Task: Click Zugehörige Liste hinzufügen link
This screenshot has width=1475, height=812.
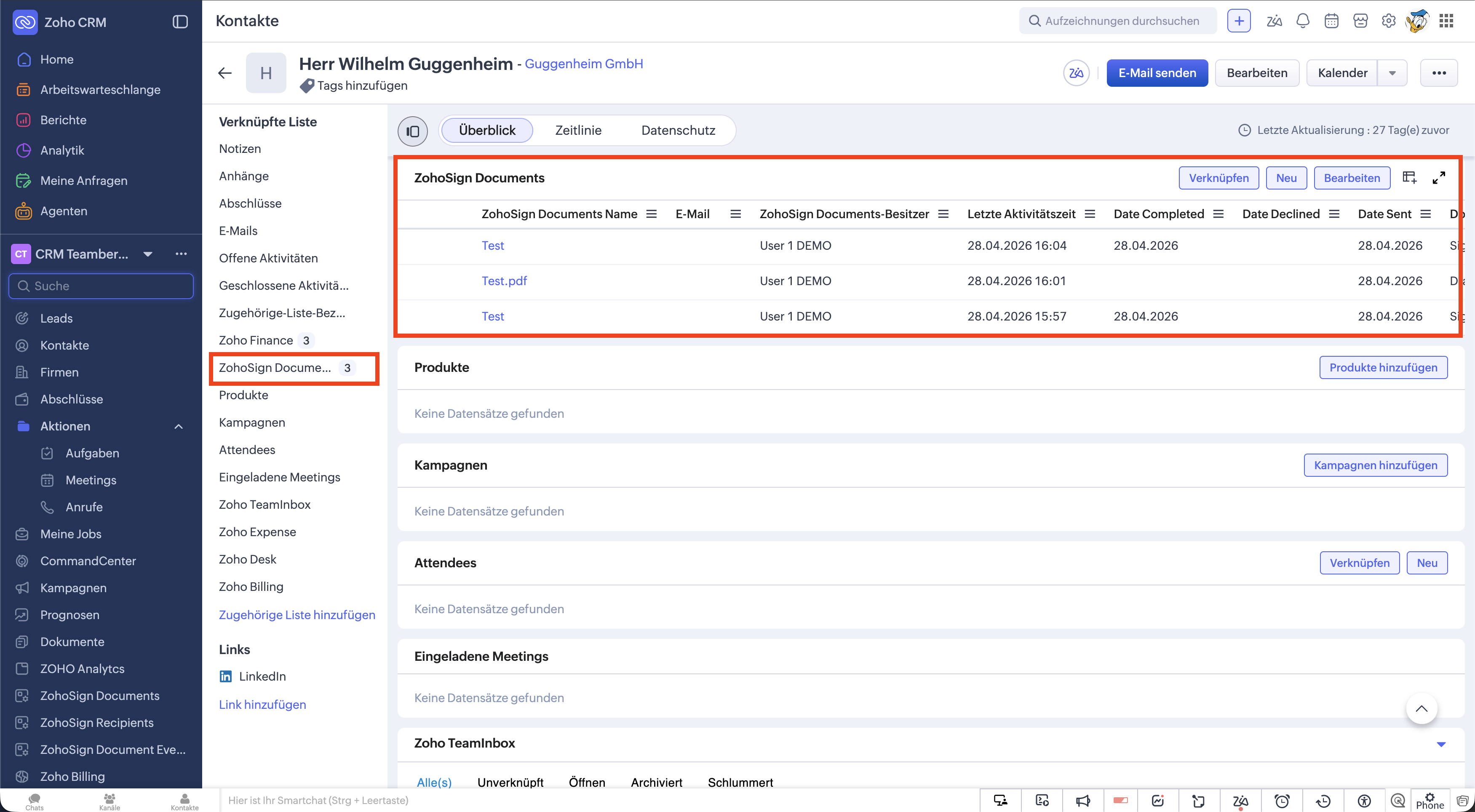Action: 297,615
